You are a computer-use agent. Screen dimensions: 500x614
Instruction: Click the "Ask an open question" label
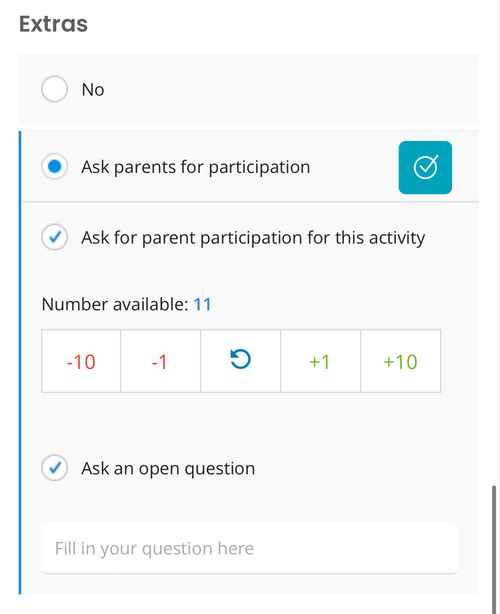(x=168, y=469)
